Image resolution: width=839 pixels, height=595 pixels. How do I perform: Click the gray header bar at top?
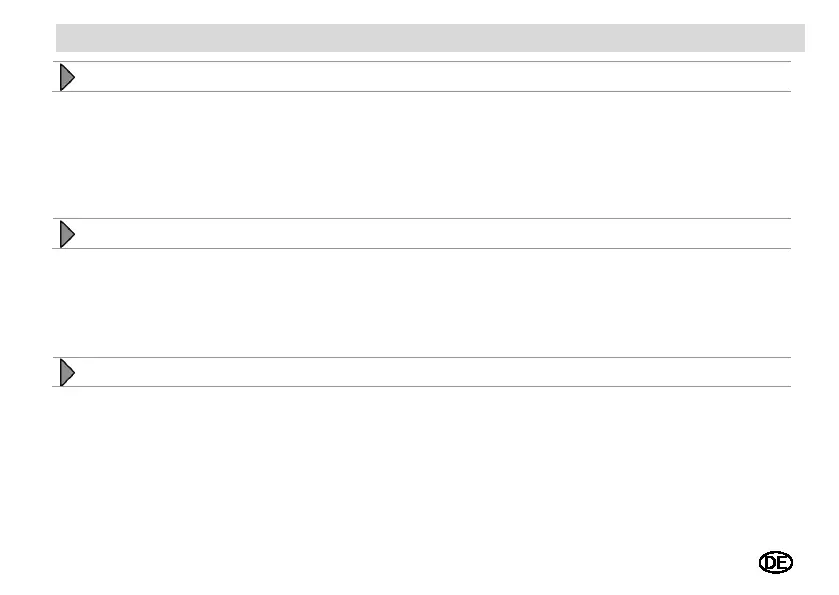[430, 38]
